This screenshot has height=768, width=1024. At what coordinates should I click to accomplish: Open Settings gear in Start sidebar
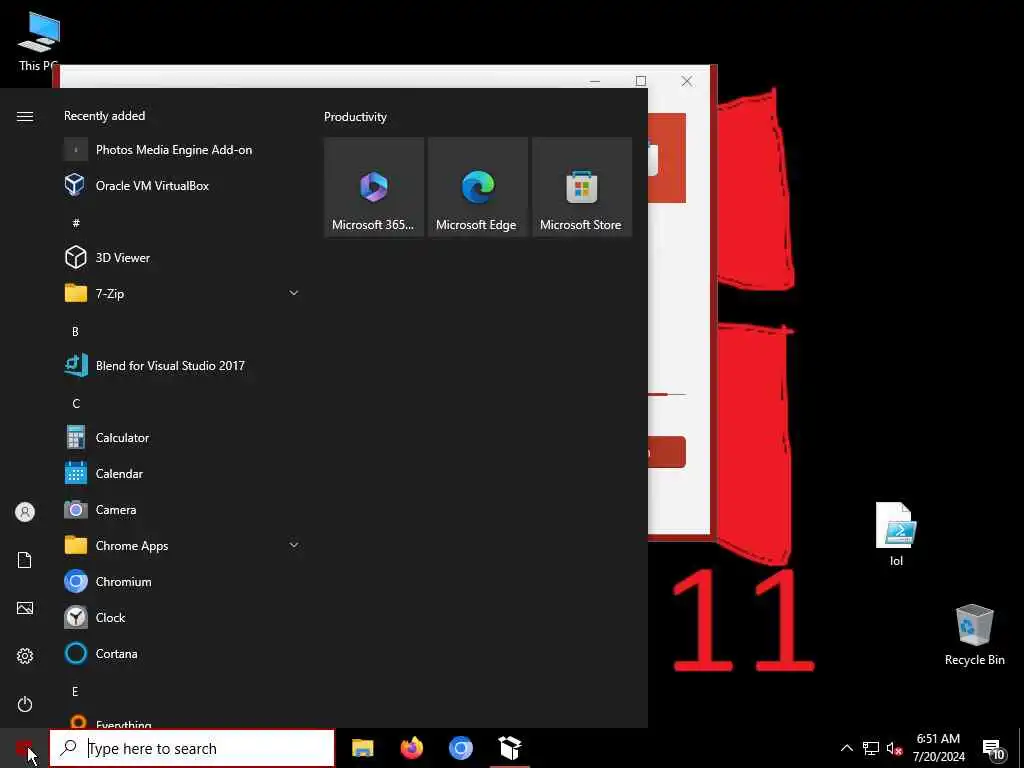(x=25, y=656)
